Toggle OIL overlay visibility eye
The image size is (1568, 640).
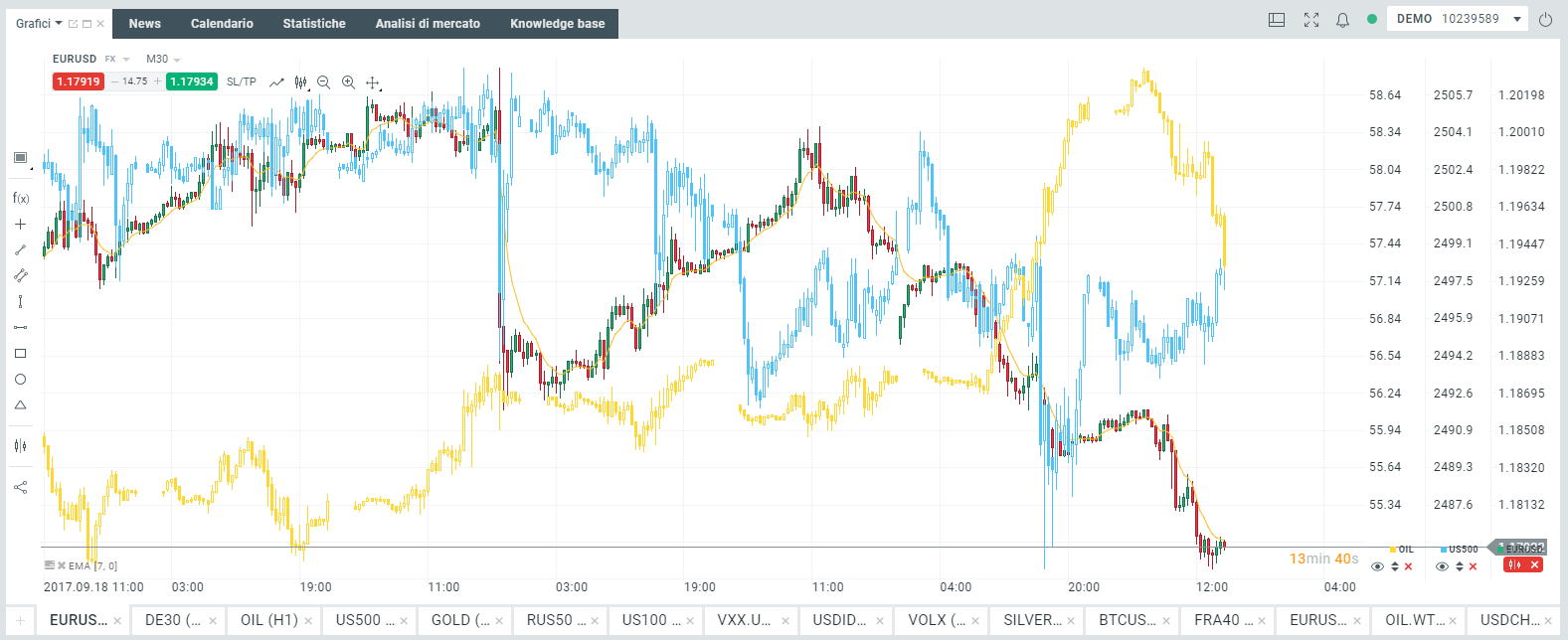(x=1377, y=566)
